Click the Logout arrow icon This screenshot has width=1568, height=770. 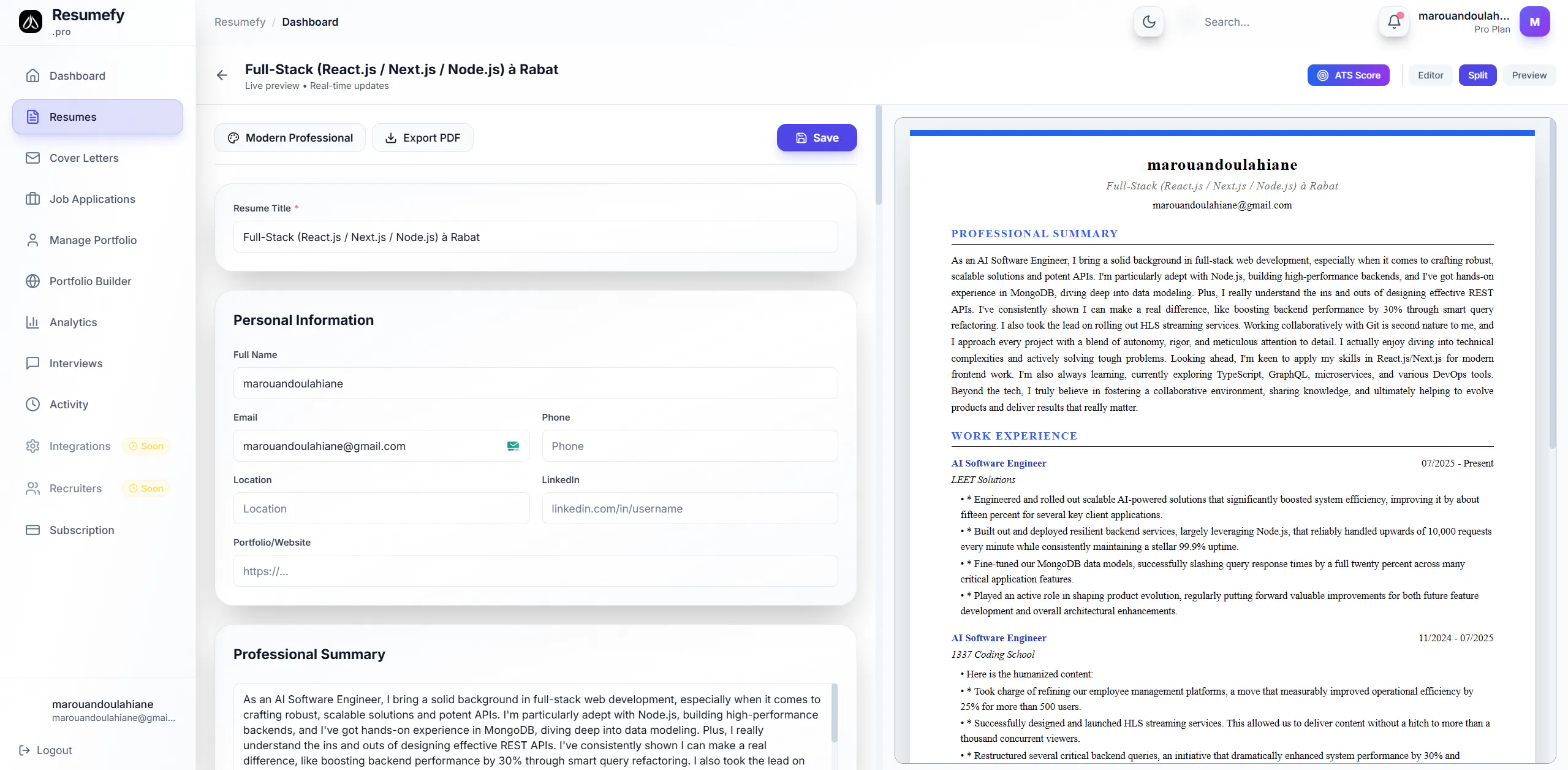25,750
